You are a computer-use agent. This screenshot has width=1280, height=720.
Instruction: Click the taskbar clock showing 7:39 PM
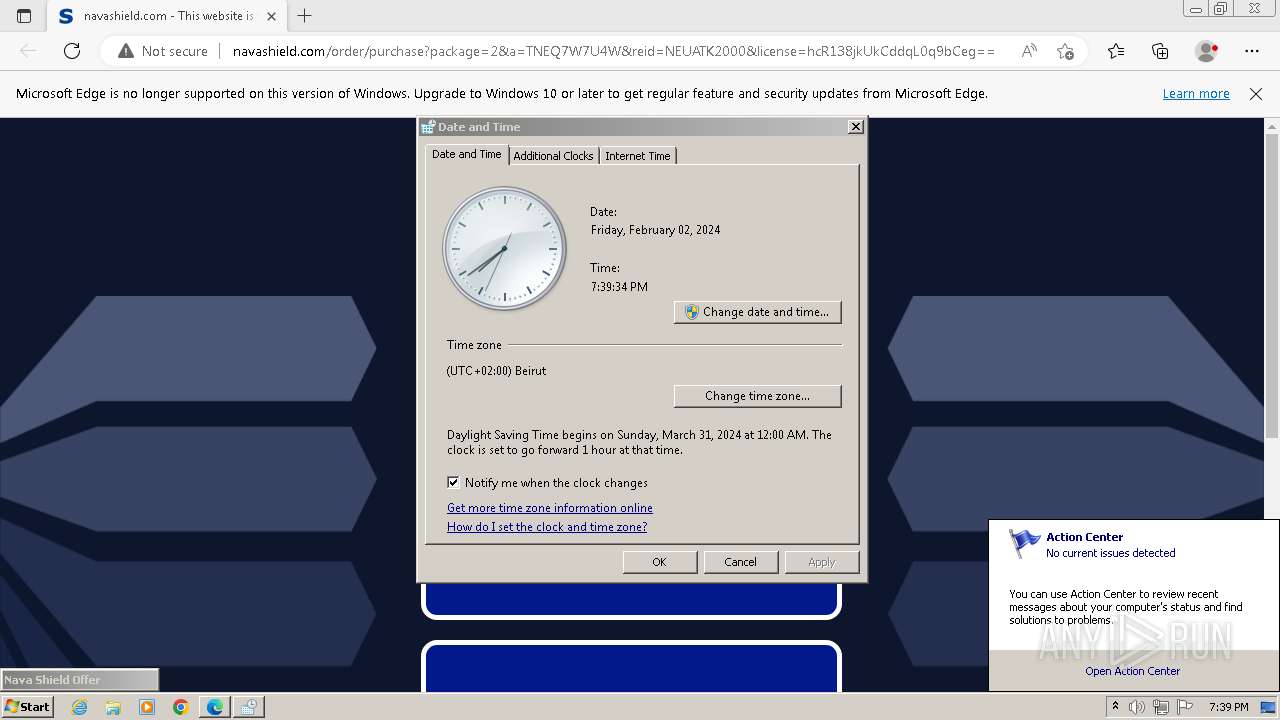1229,707
